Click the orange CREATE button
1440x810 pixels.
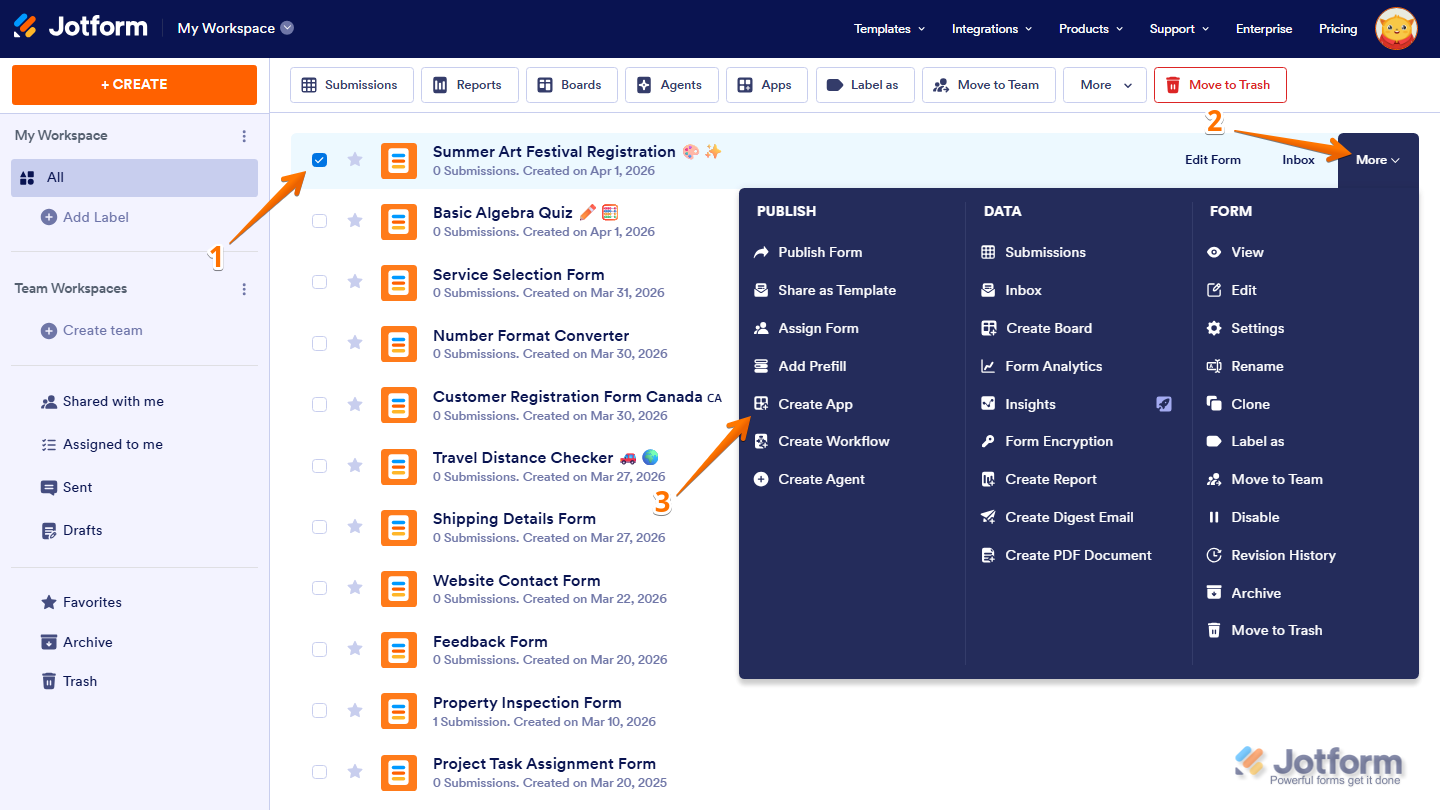[133, 85]
